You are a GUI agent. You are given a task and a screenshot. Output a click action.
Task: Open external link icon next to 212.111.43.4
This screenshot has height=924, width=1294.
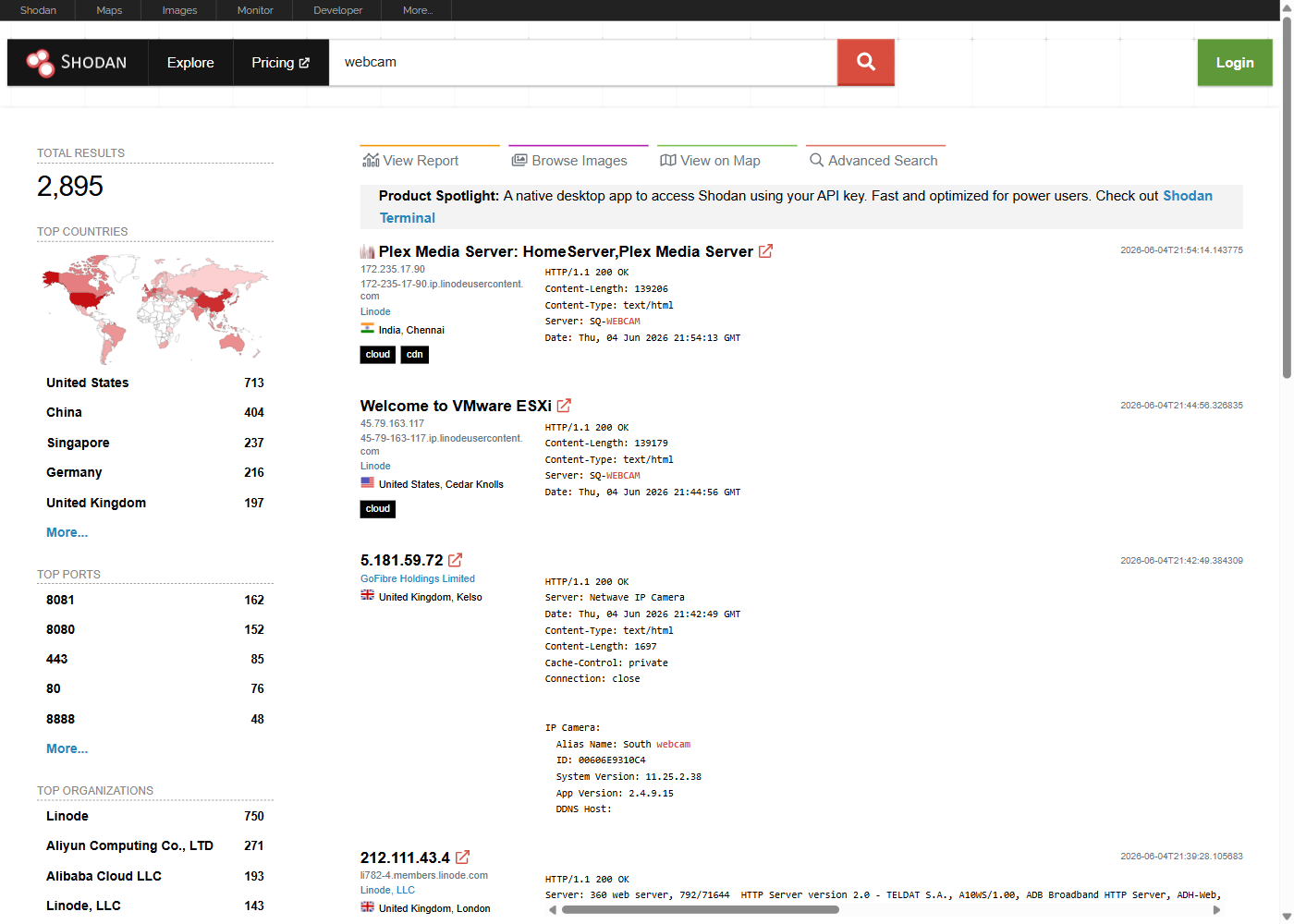pos(462,857)
